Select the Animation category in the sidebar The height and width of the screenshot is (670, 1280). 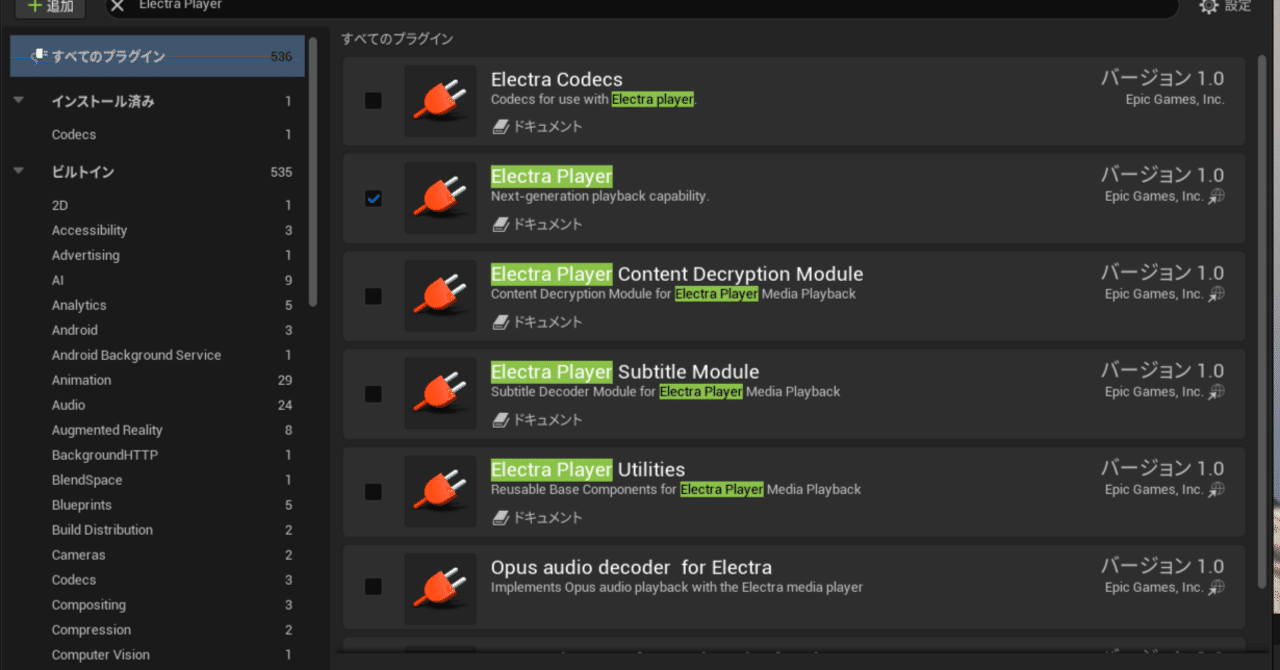tap(81, 380)
